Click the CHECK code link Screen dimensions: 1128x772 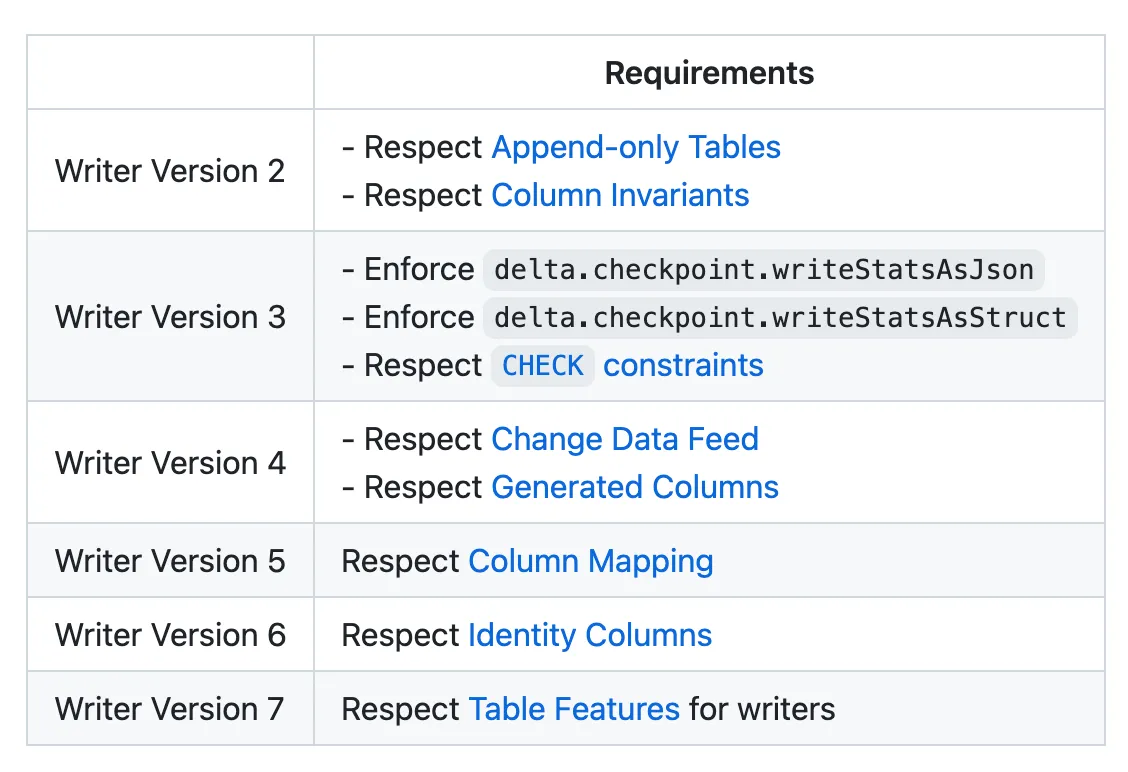[x=542, y=366]
